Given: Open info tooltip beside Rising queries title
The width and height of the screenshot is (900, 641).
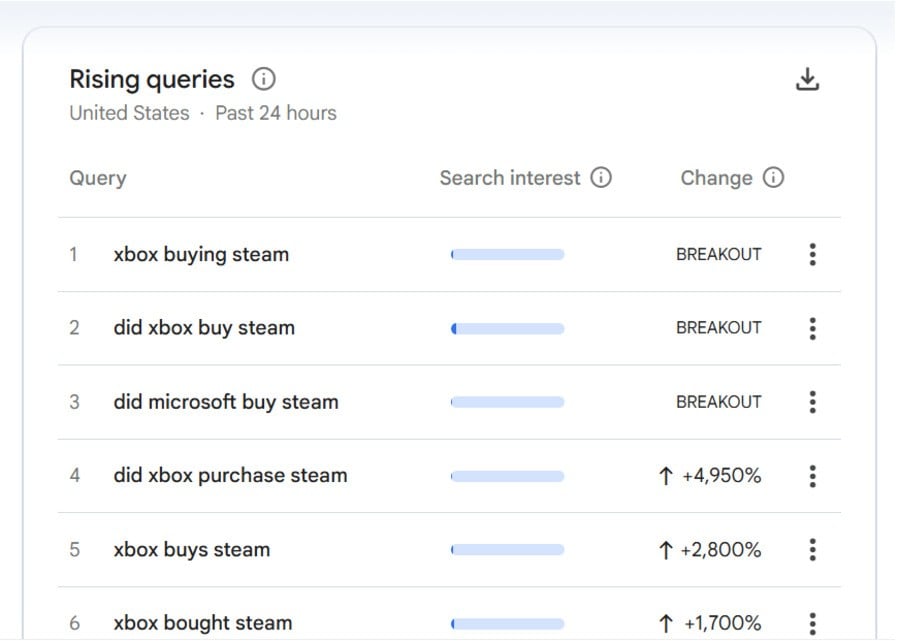Looking at the screenshot, I should [264, 79].
